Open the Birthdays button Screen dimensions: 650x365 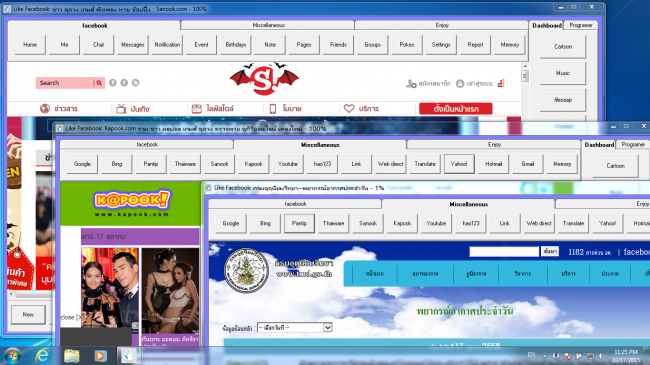pos(235,45)
